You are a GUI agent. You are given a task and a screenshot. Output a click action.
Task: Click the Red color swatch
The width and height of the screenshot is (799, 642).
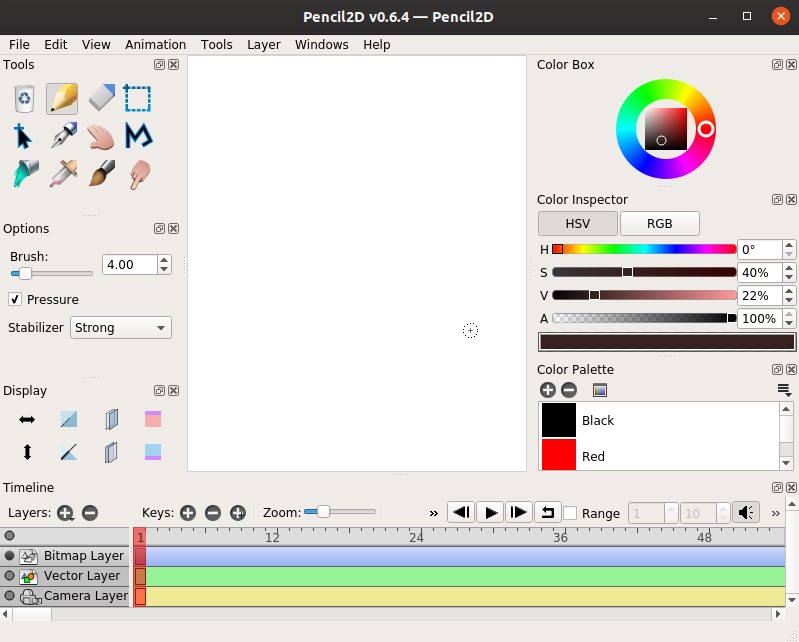pyautogui.click(x=559, y=455)
